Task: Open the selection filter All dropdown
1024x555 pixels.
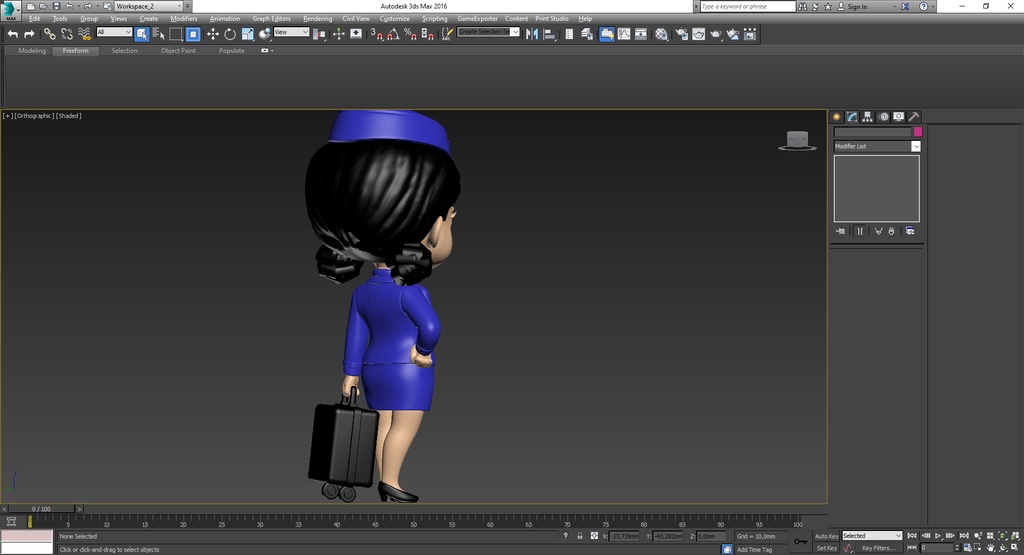Action: pos(114,32)
